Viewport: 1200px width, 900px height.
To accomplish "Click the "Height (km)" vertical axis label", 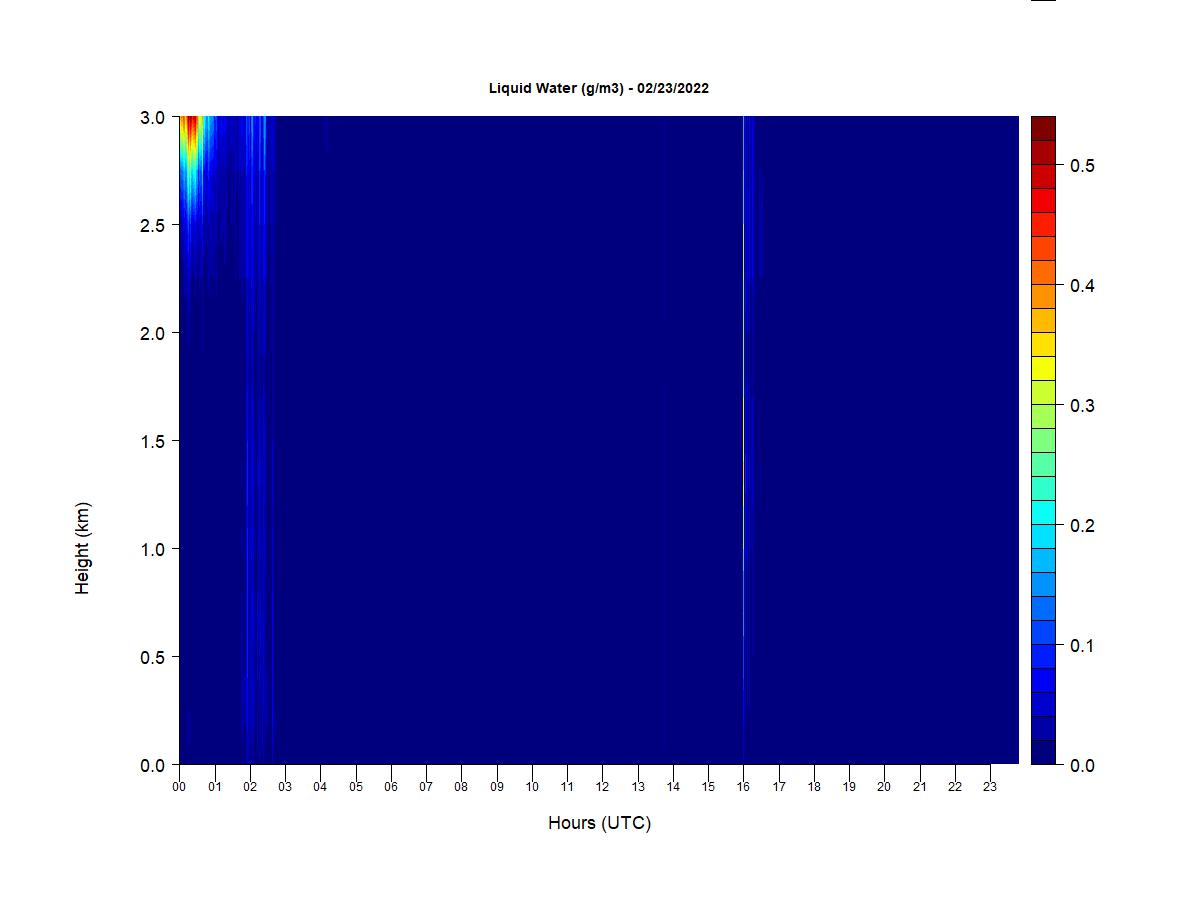I will point(82,548).
